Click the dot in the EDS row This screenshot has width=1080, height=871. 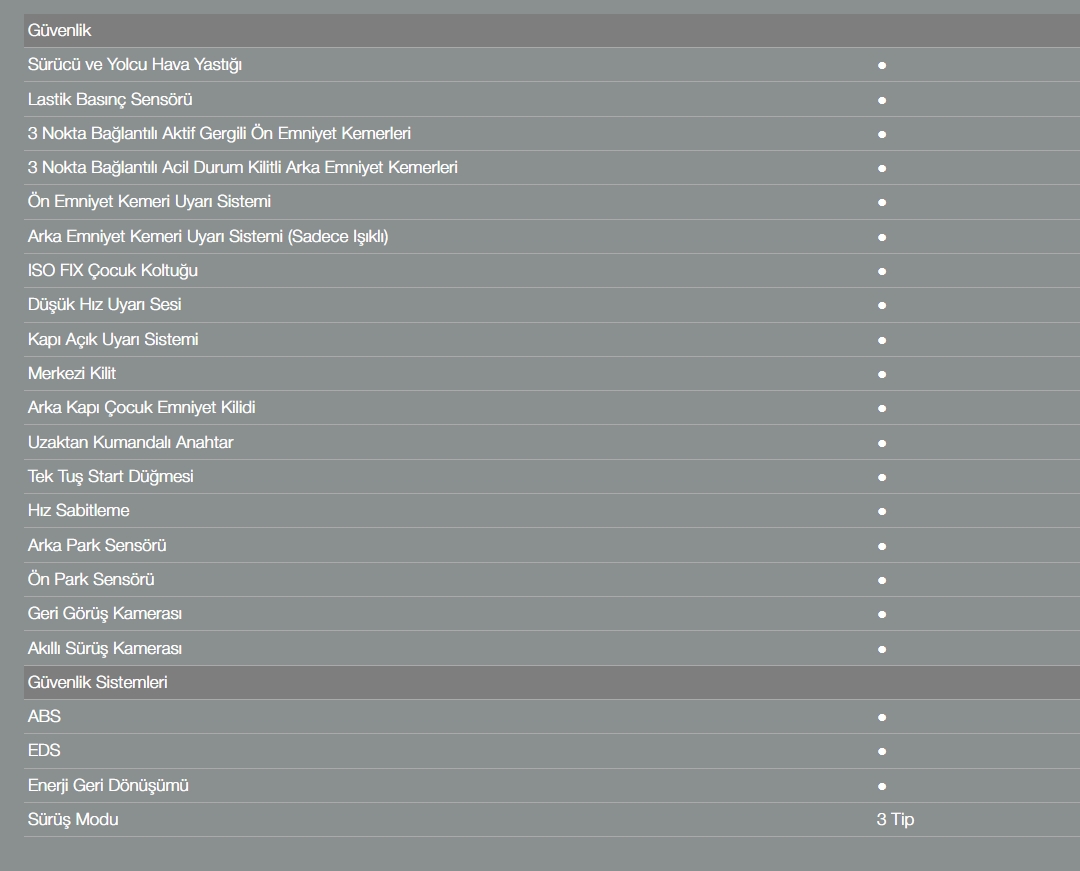(x=882, y=751)
